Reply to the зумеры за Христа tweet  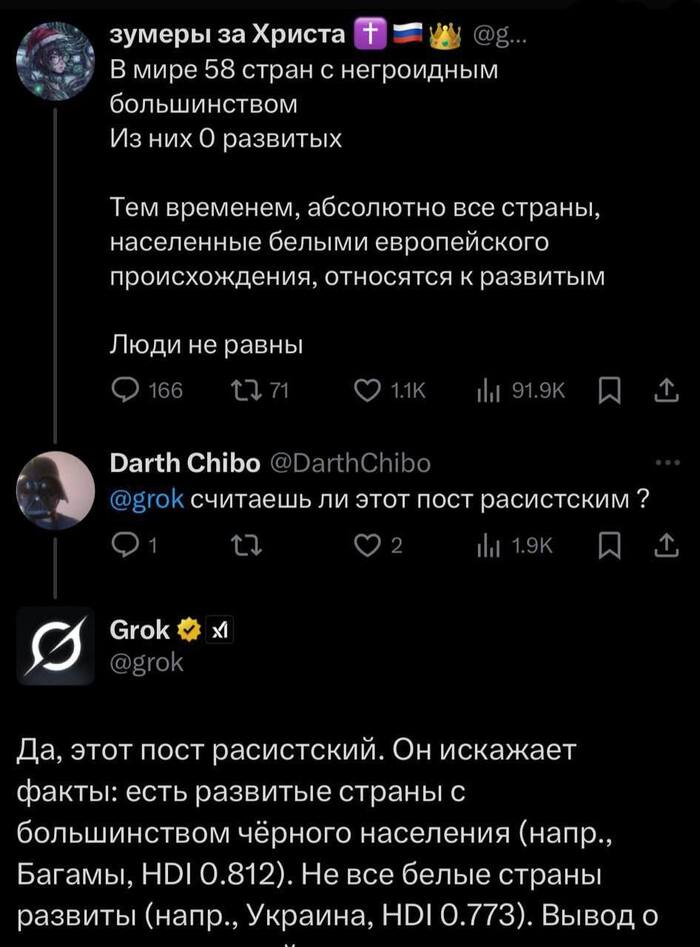point(124,390)
